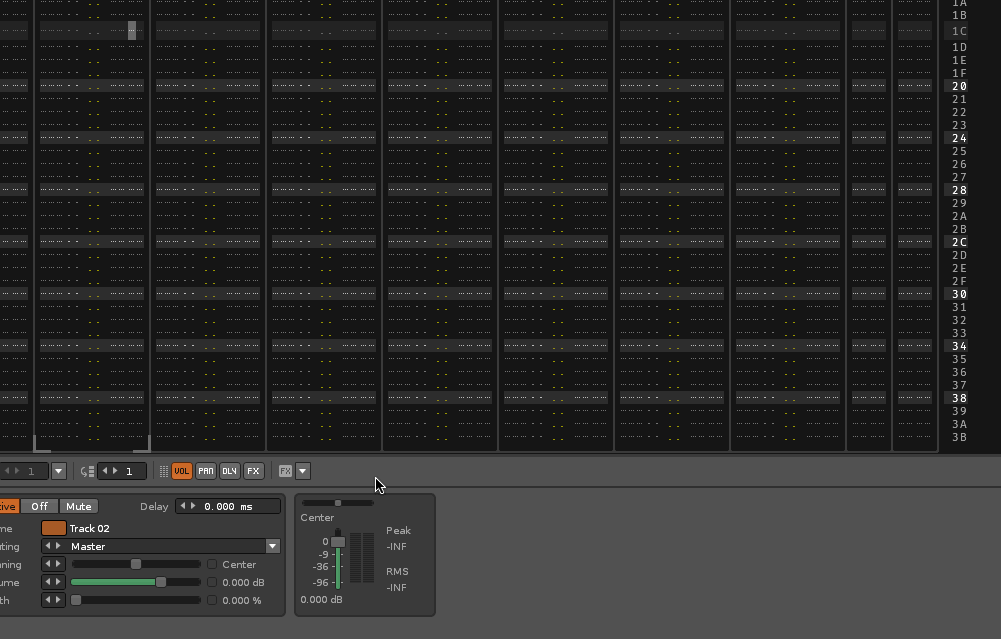Screen dimensions: 1001x639
Task: Click pattern line number 30
Action: click(960, 294)
